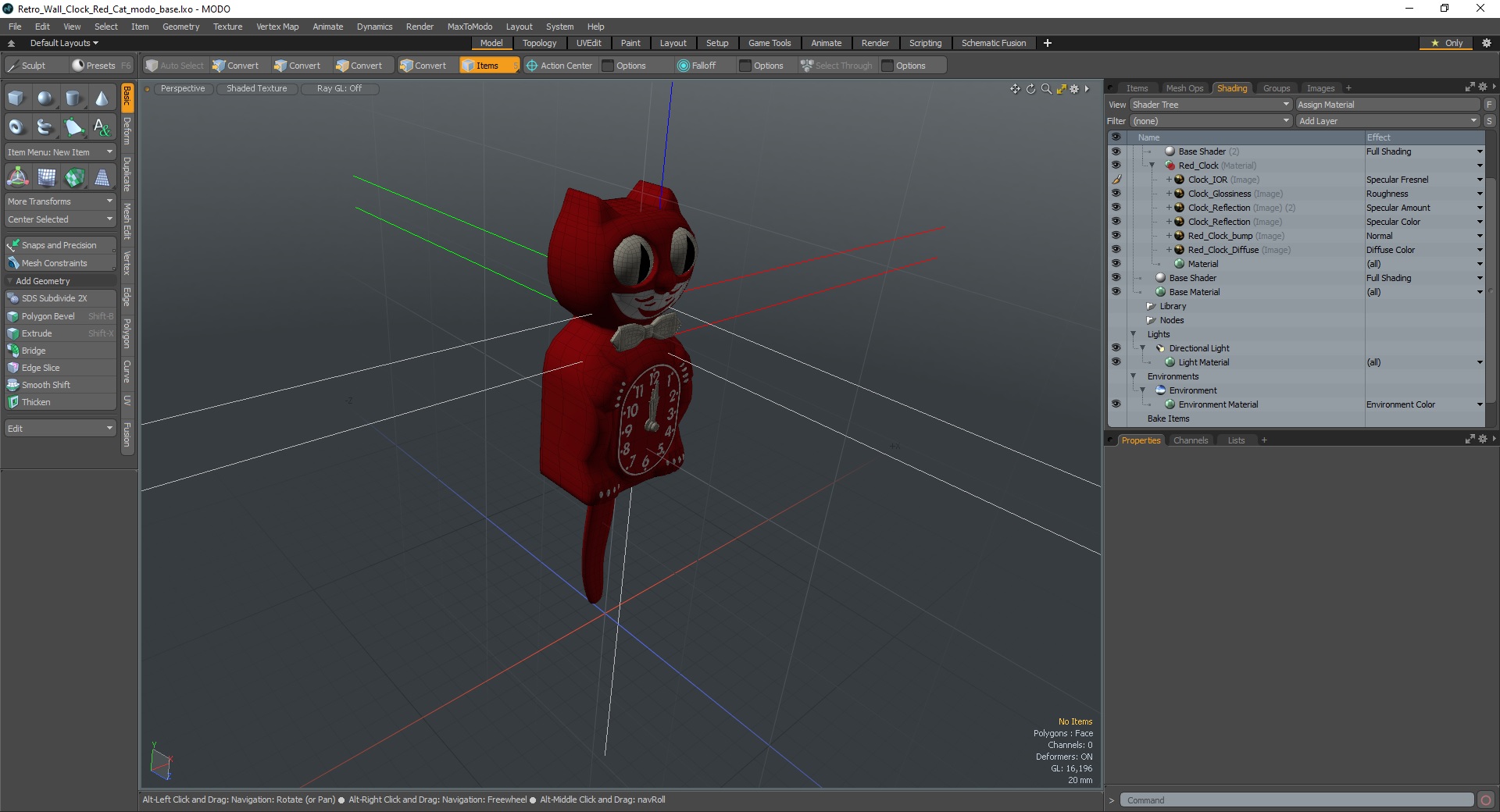
Task: Switch to the UVEdit layout tab
Action: click(588, 43)
